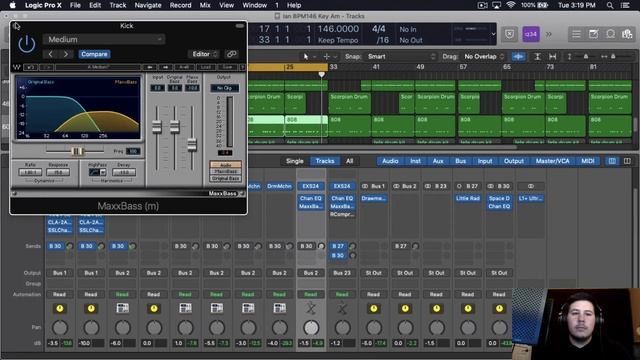640x360 pixels.
Task: Open the Navigate menu
Action: tap(148, 5)
